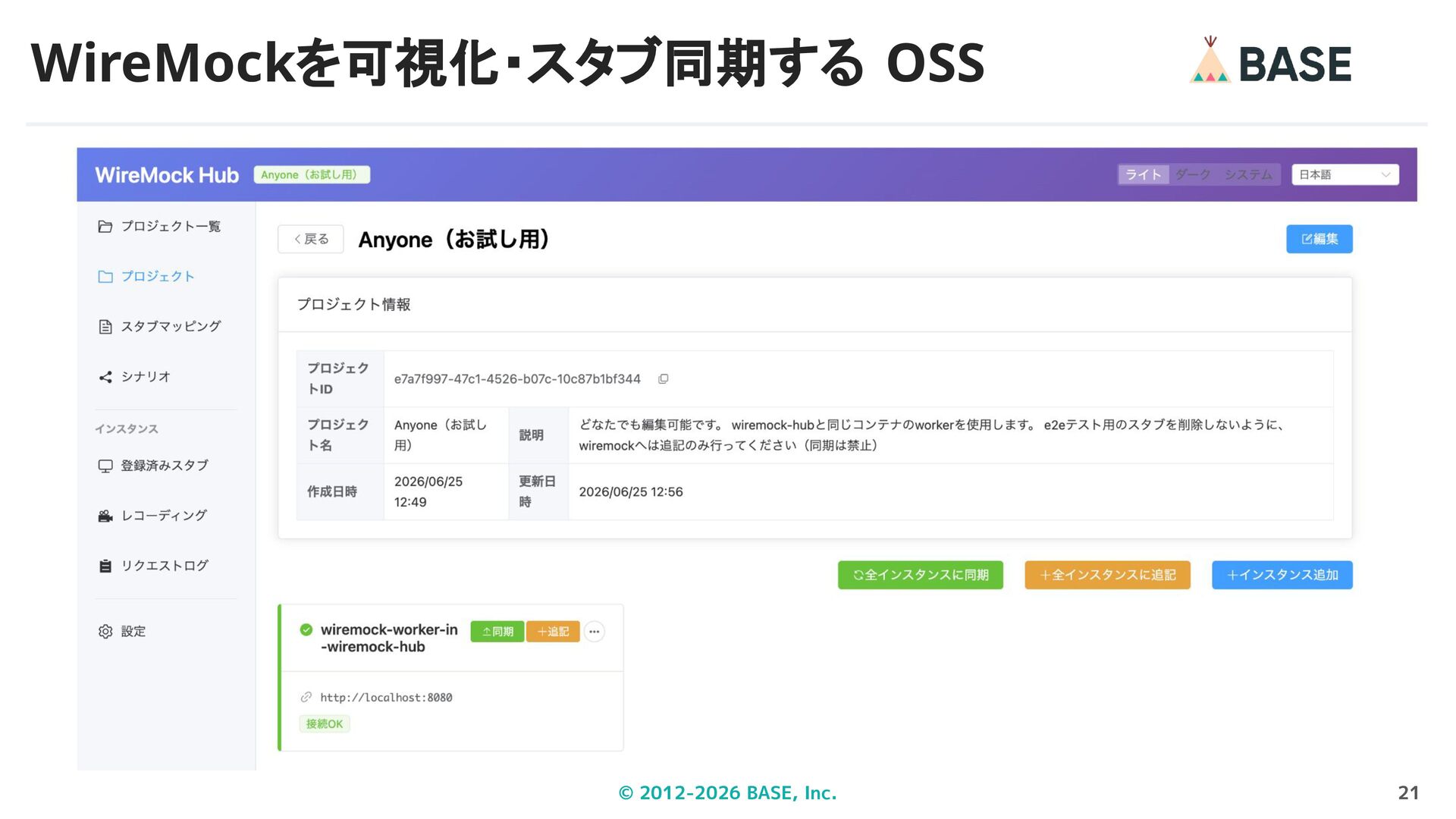Click the link icon beside http://localhost:8080
This screenshot has width=1456, height=819.
coord(306,698)
